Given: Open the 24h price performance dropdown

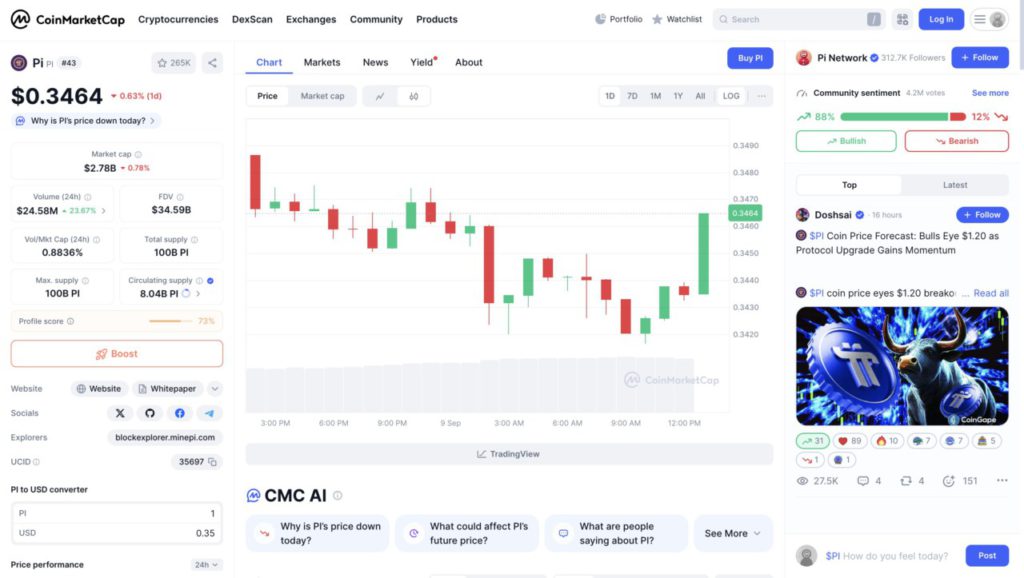Looking at the screenshot, I should [206, 565].
